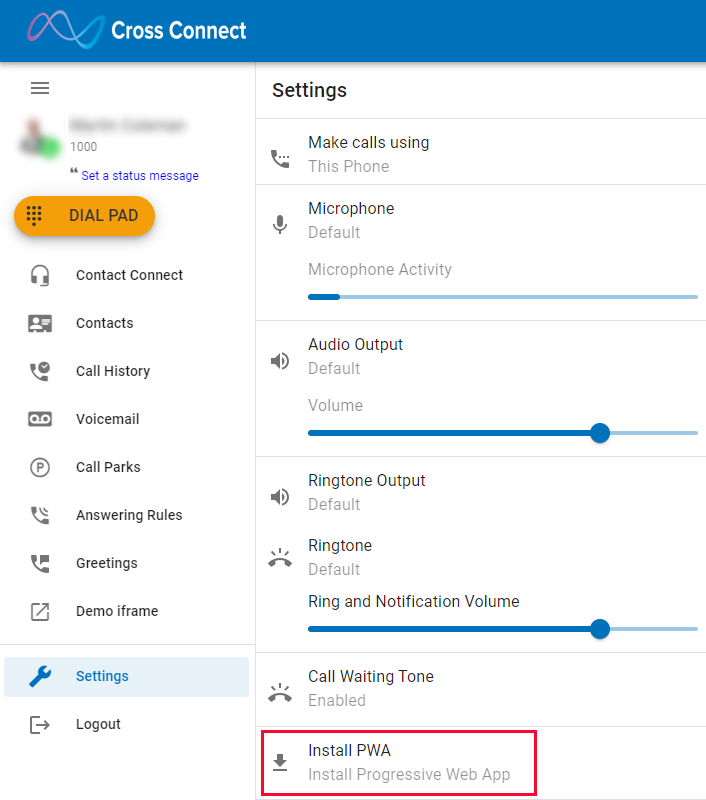Image resolution: width=706 pixels, height=800 pixels.
Task: Click the Call History phone icon
Action: 40,371
